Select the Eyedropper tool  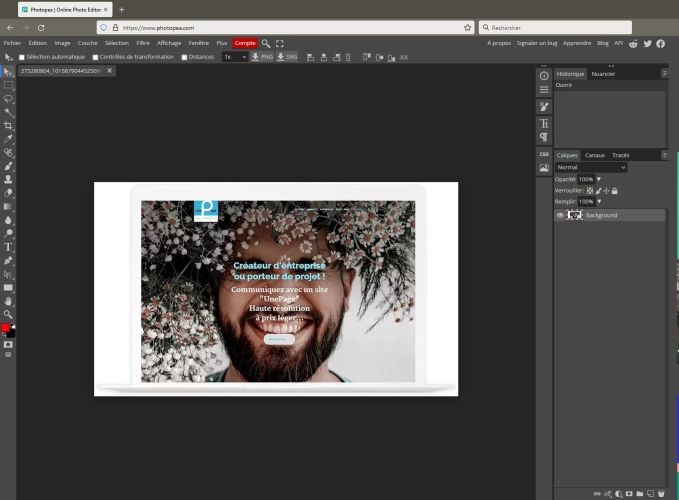(8, 139)
